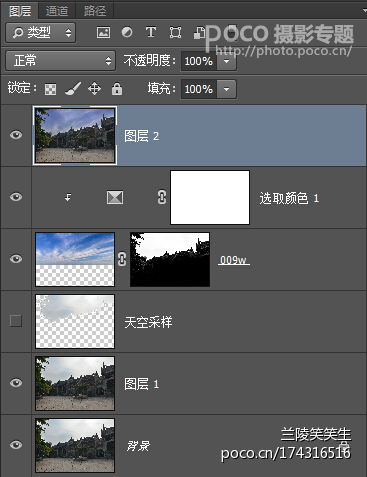367x477 pixels.
Task: Hide the 背景 layer
Action: [x=16, y=445]
